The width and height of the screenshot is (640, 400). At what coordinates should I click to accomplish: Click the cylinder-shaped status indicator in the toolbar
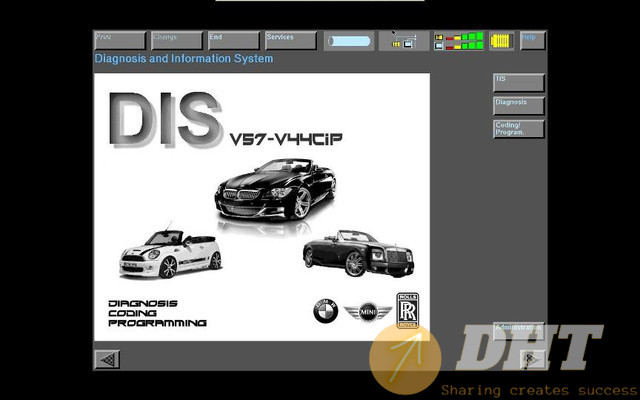(349, 42)
